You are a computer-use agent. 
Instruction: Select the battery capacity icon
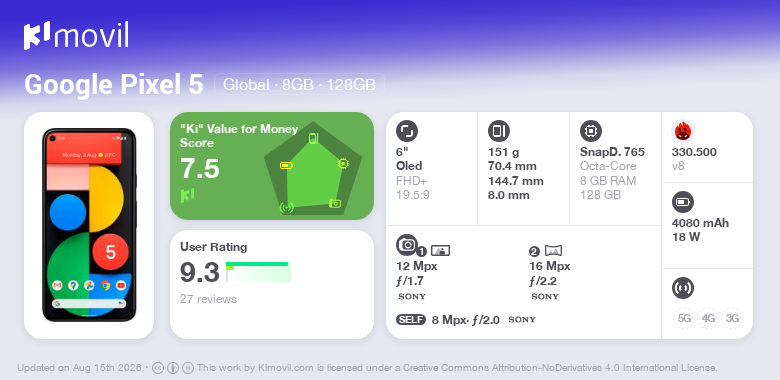coord(683,202)
